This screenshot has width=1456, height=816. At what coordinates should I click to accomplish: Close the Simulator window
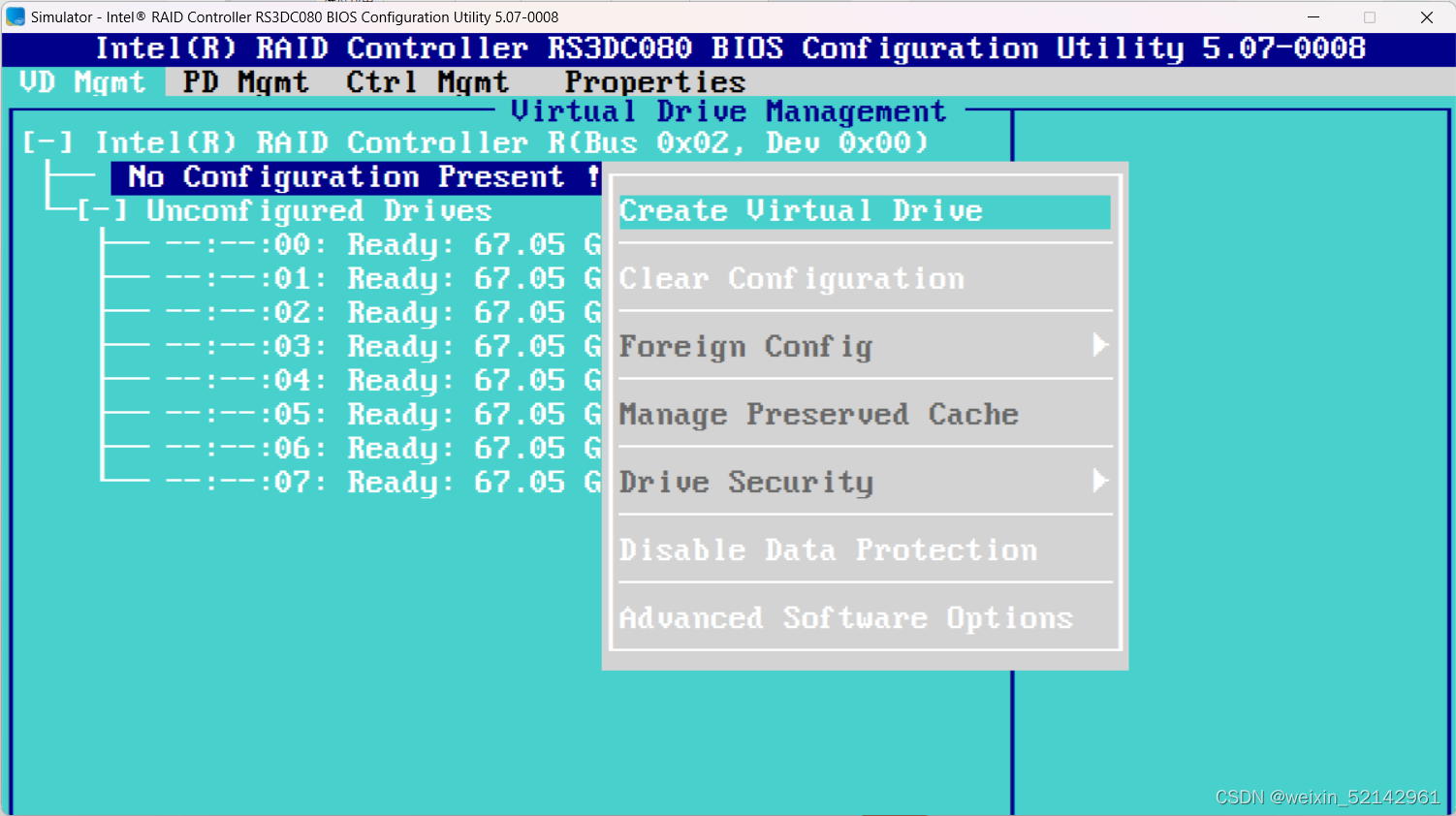click(x=1427, y=16)
